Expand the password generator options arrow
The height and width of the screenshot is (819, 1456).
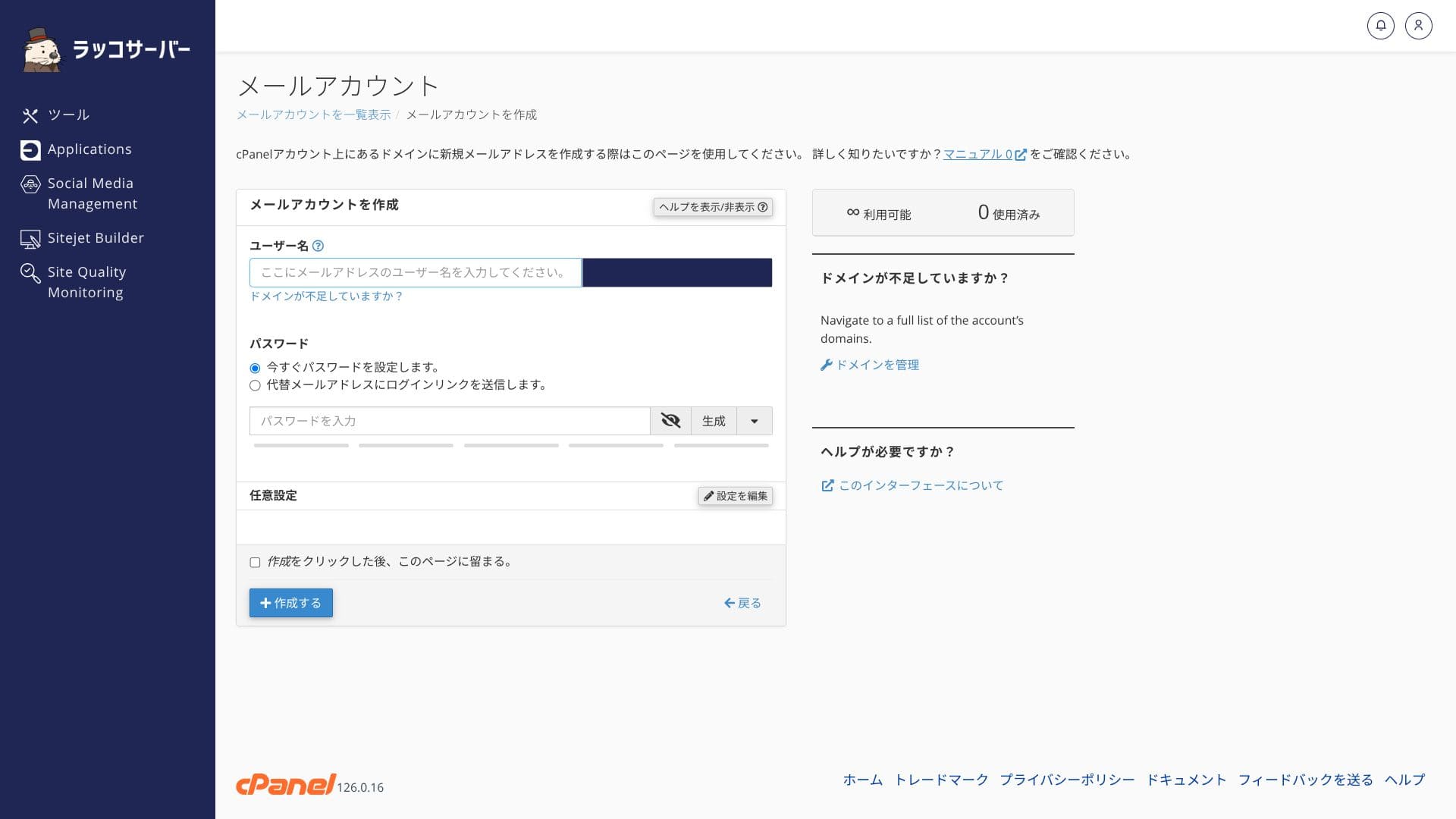[x=754, y=421]
